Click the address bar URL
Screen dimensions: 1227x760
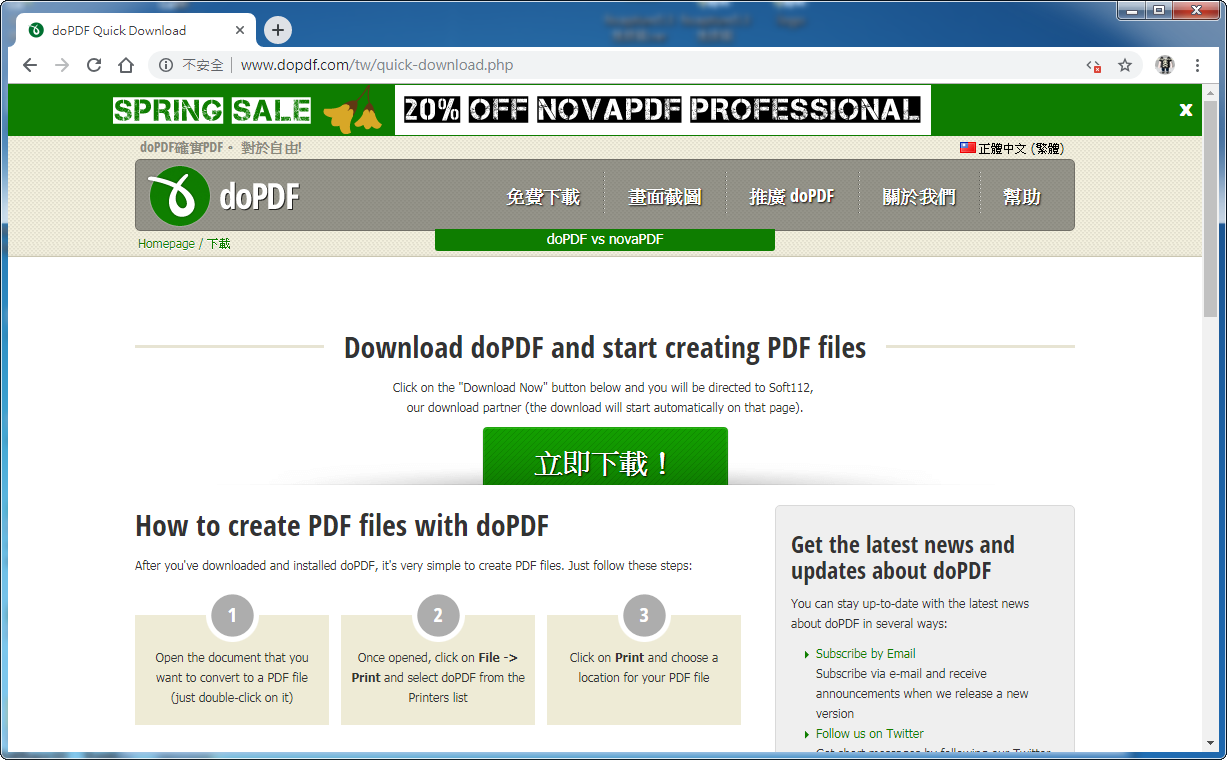point(377,65)
